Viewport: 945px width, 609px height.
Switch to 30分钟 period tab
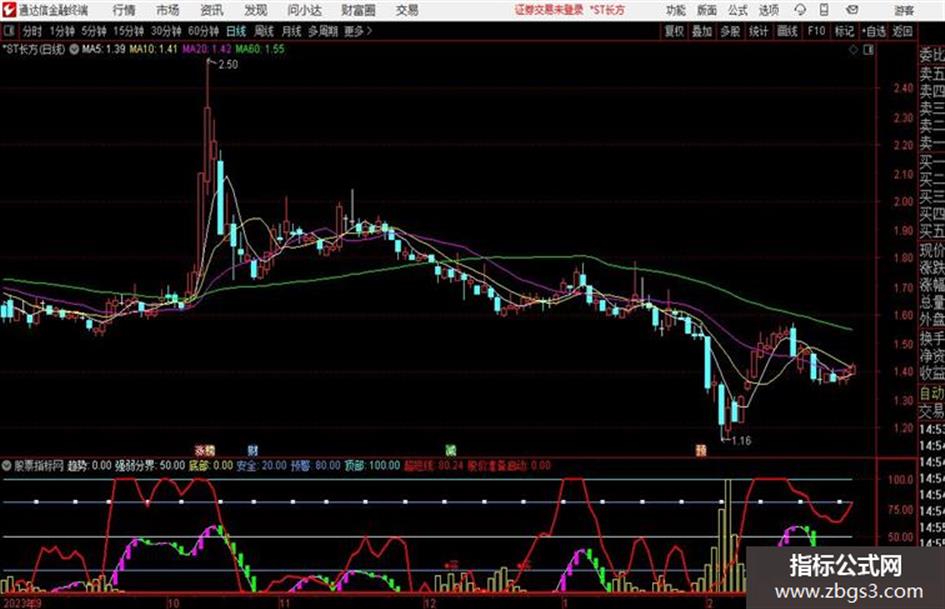[x=166, y=31]
